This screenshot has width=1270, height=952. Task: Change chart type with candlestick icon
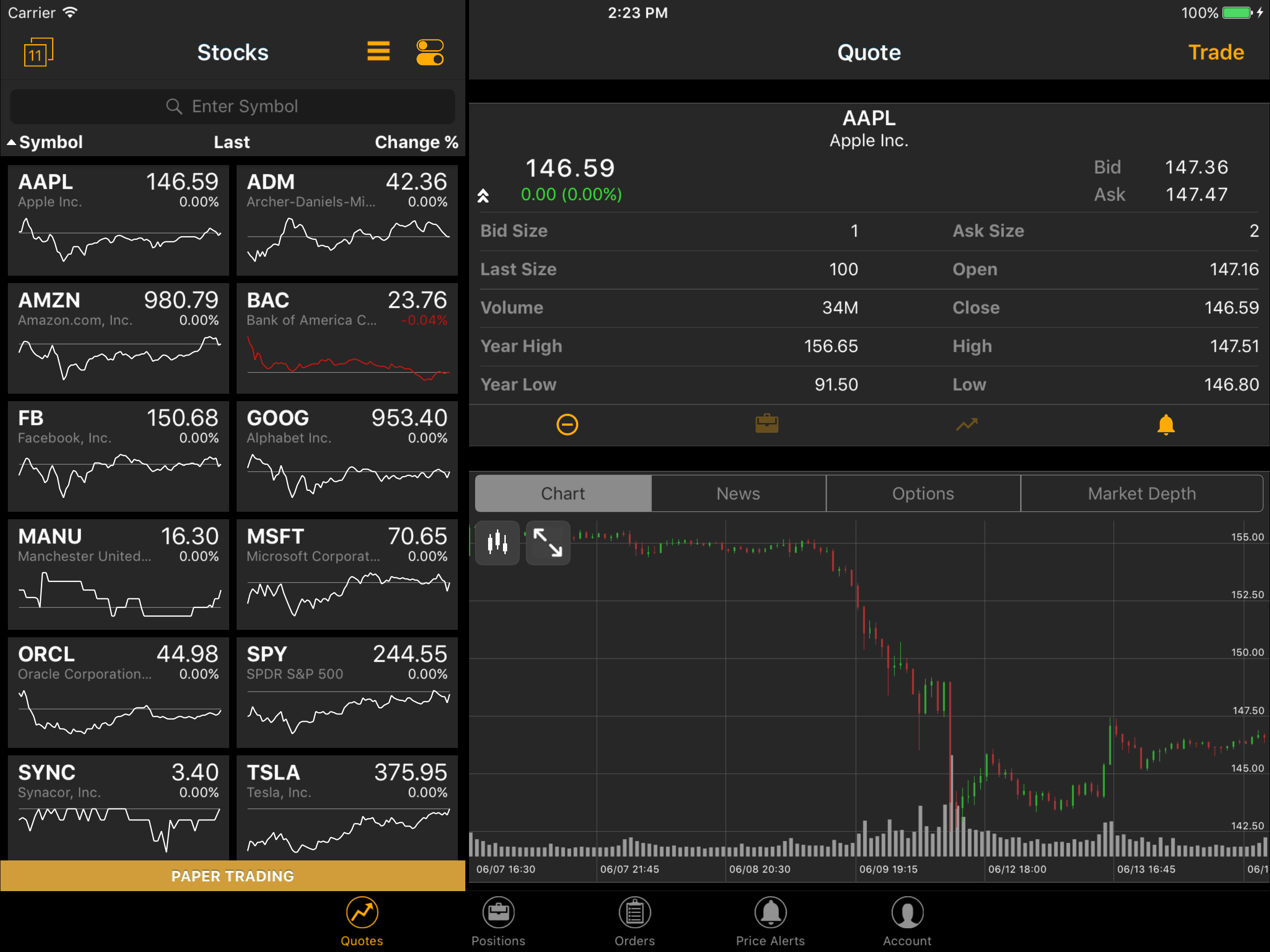[x=497, y=542]
